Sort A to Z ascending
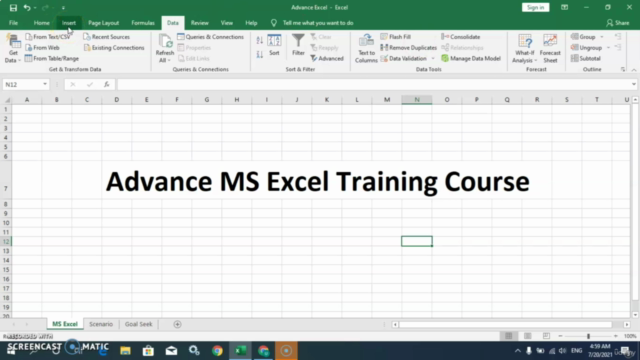Viewport: 640px width, 360px height. click(260, 40)
